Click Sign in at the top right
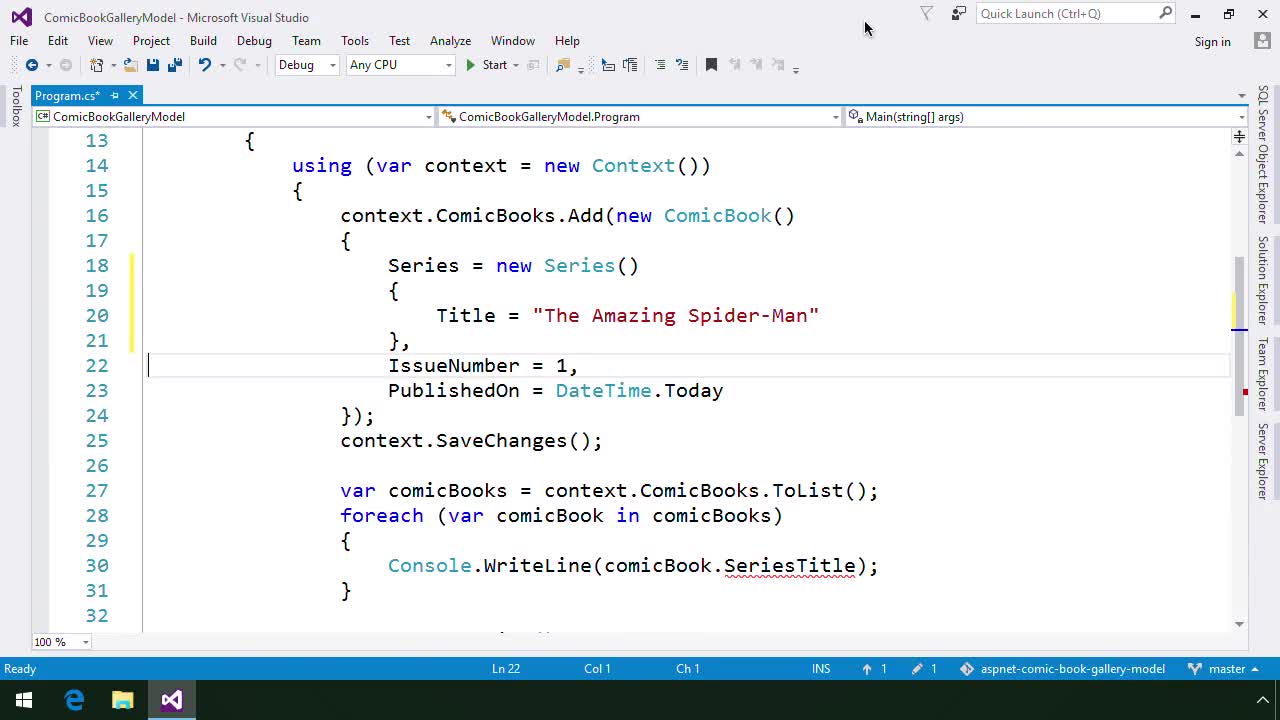The image size is (1280, 720). pyautogui.click(x=1212, y=41)
